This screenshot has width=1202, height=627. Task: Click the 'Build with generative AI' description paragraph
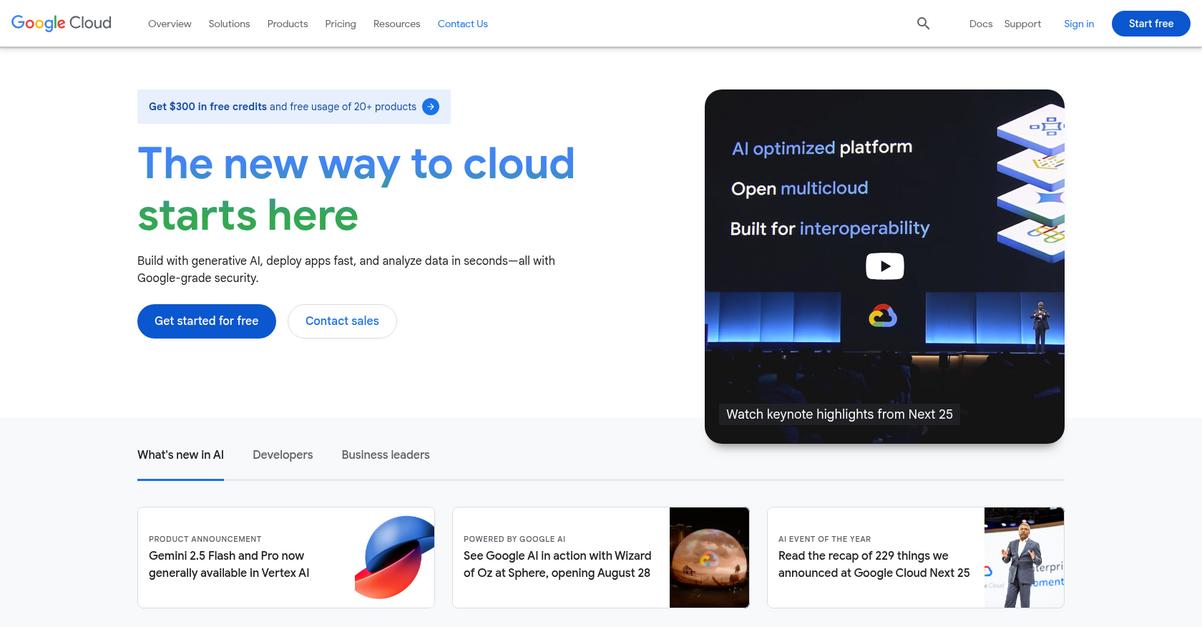pos(346,269)
